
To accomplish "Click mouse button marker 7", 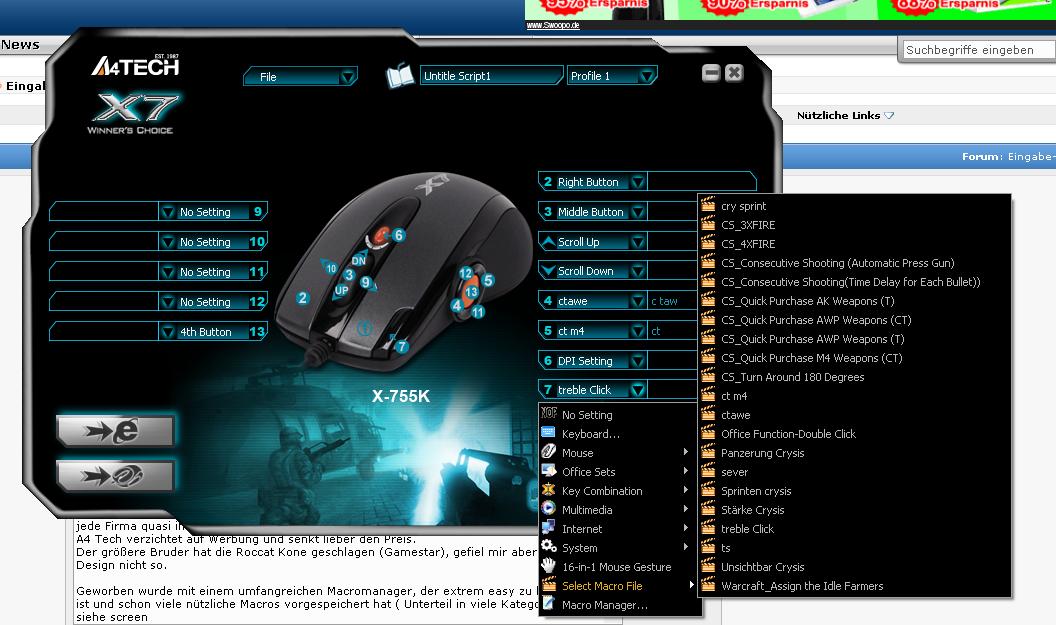I will coord(401,347).
